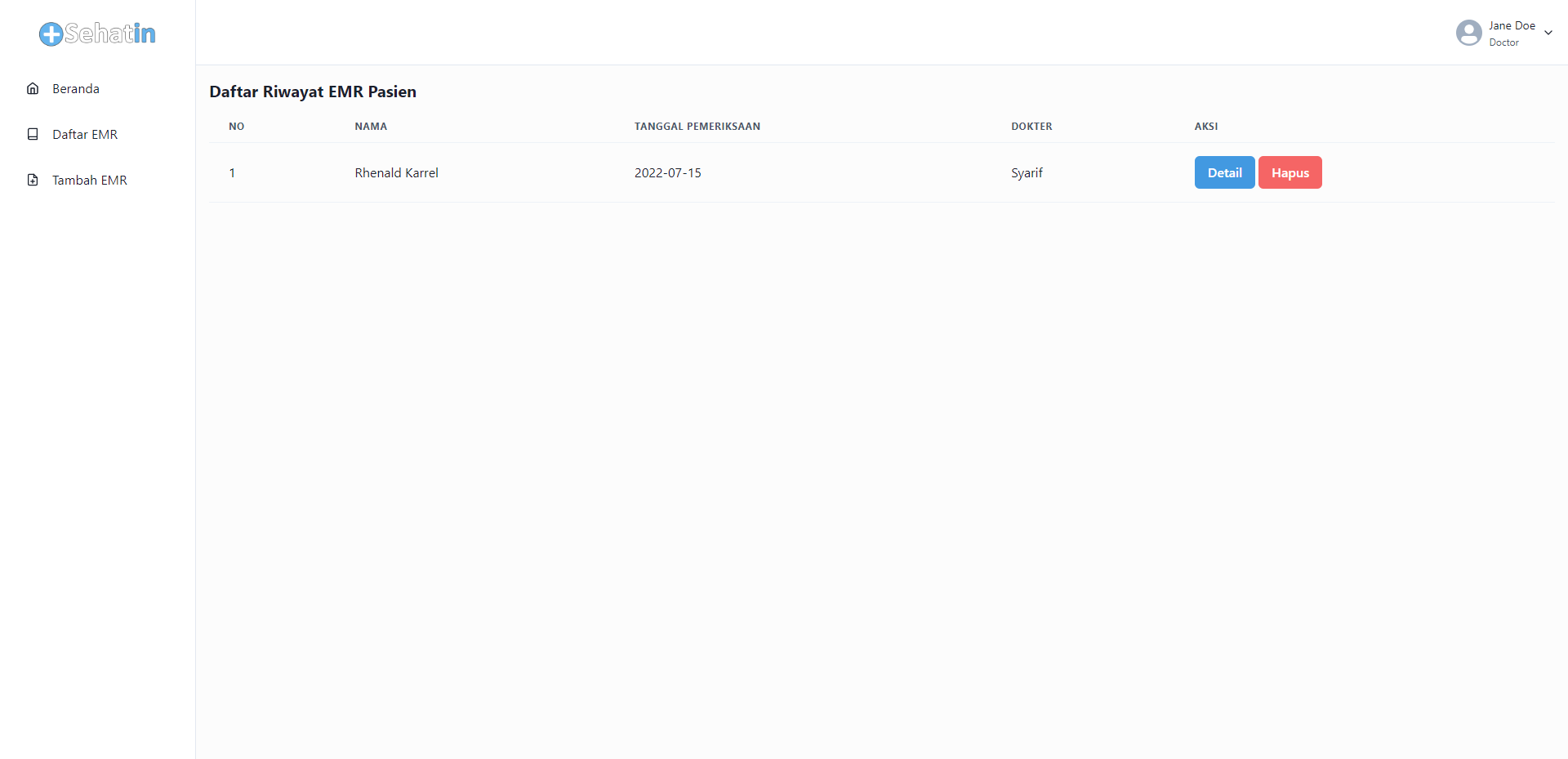Select the Jane Doe name label

[1512, 25]
